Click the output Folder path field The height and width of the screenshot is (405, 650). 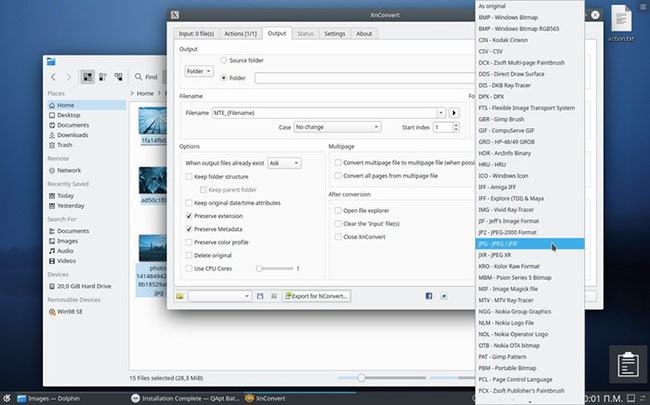click(x=365, y=78)
